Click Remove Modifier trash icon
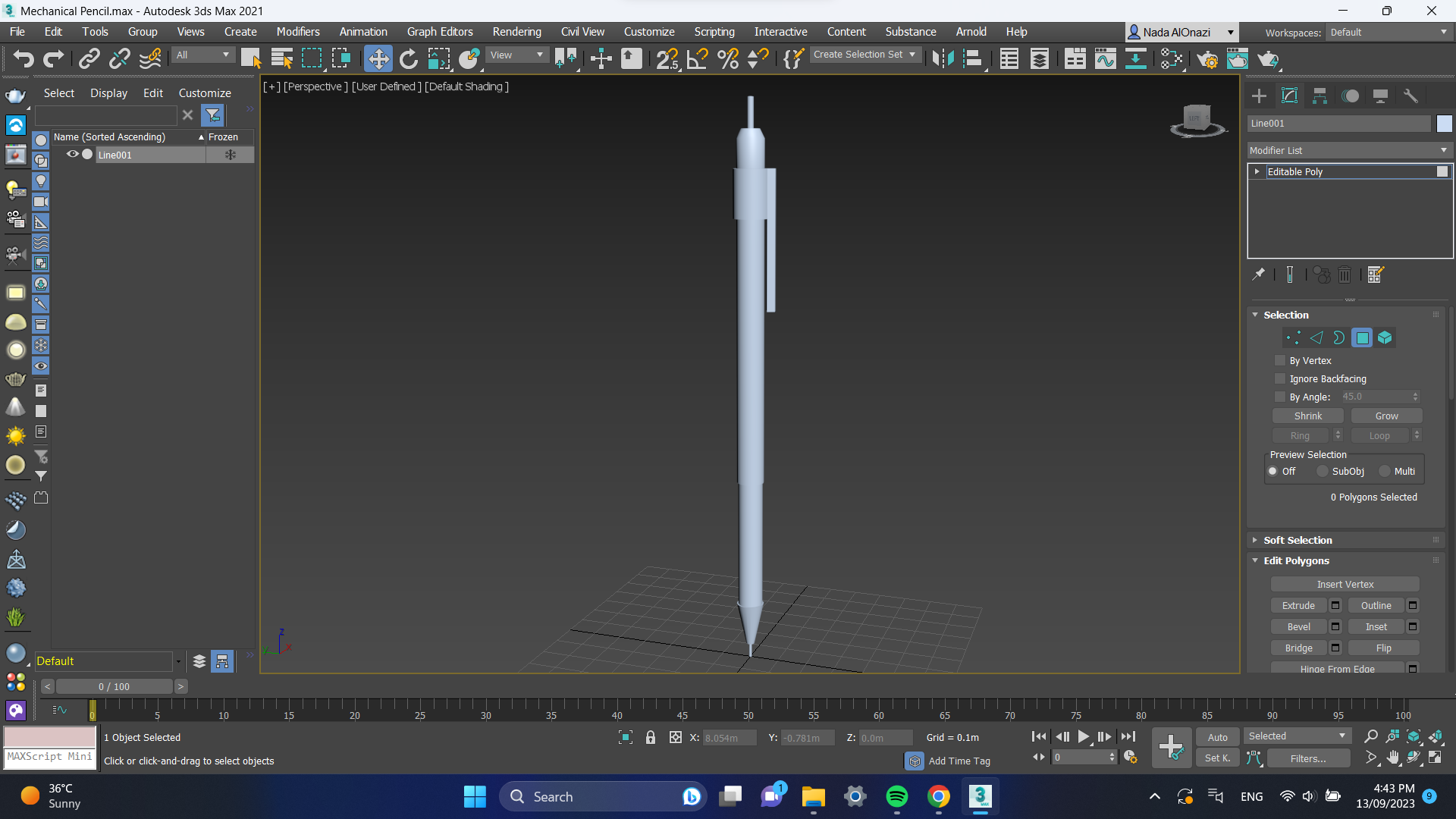 point(1345,275)
